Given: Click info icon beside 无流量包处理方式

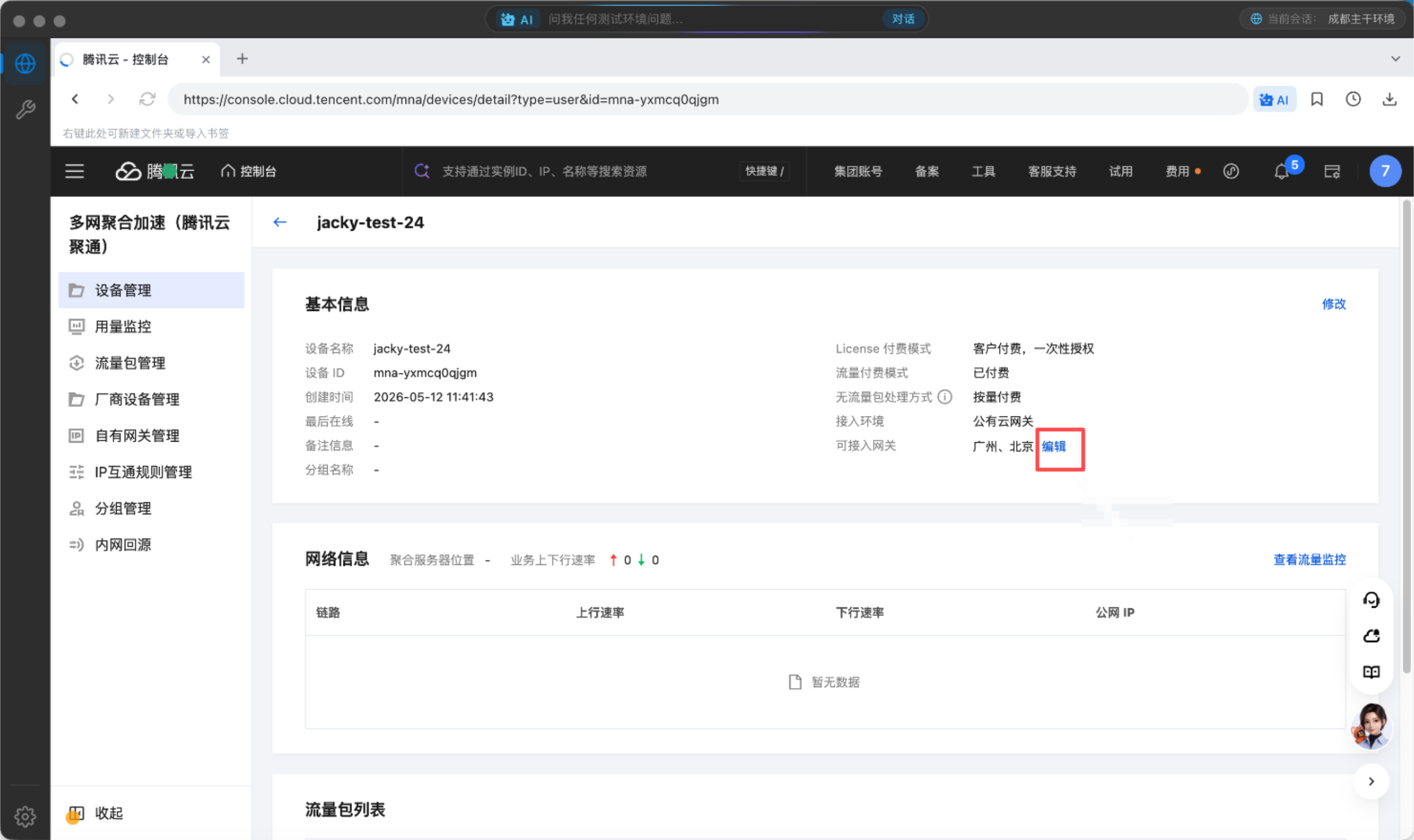Looking at the screenshot, I should click(x=944, y=397).
